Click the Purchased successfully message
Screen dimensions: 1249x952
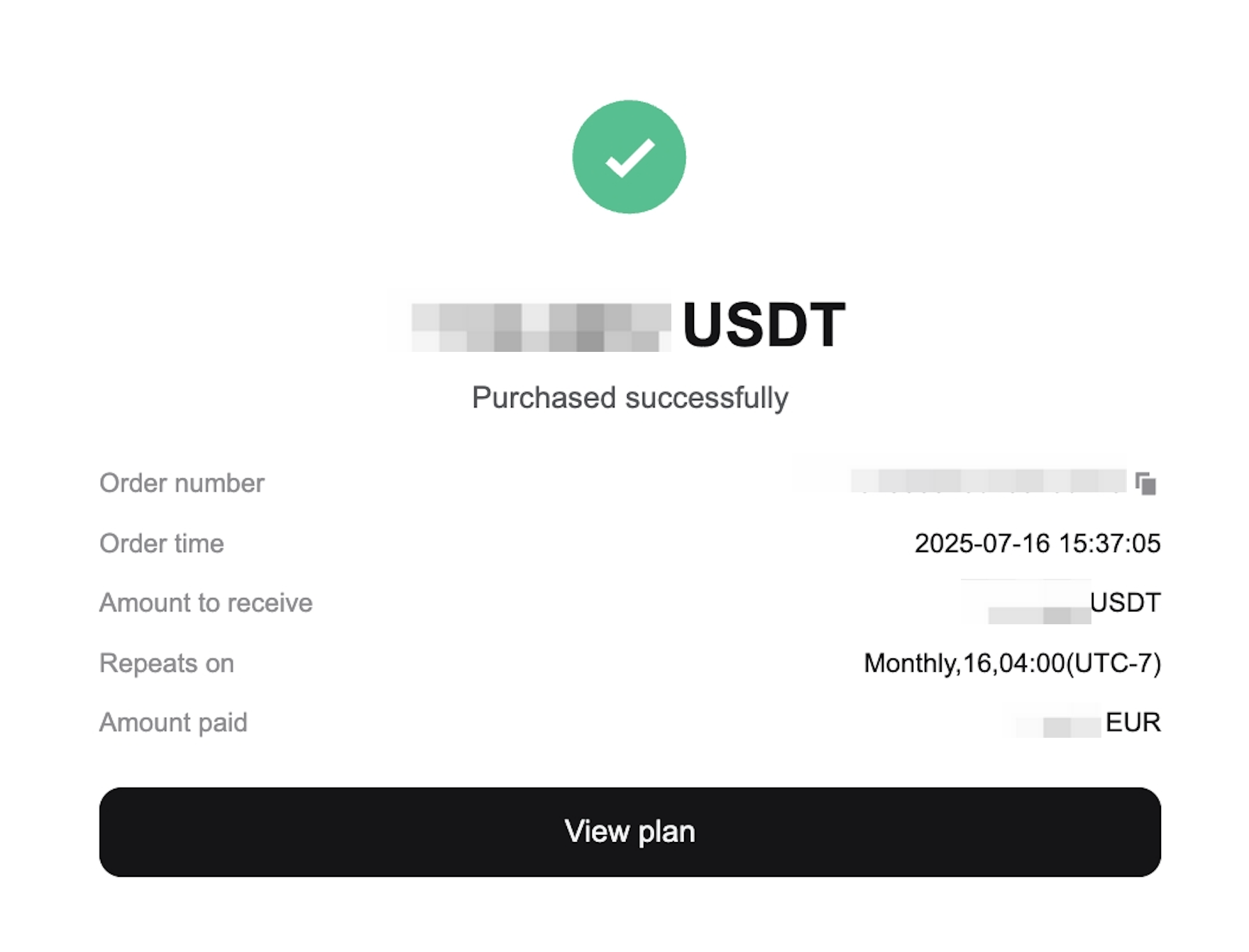click(629, 398)
